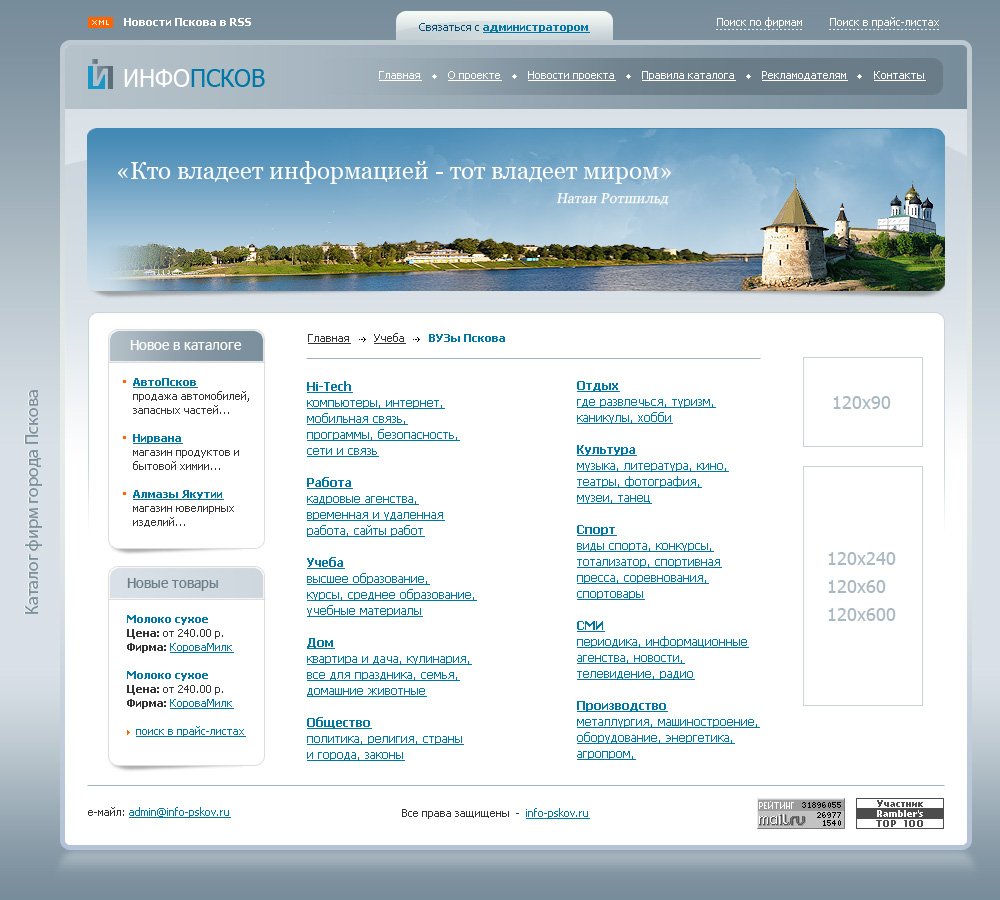Click политика, религия, страны link

[x=385, y=739]
